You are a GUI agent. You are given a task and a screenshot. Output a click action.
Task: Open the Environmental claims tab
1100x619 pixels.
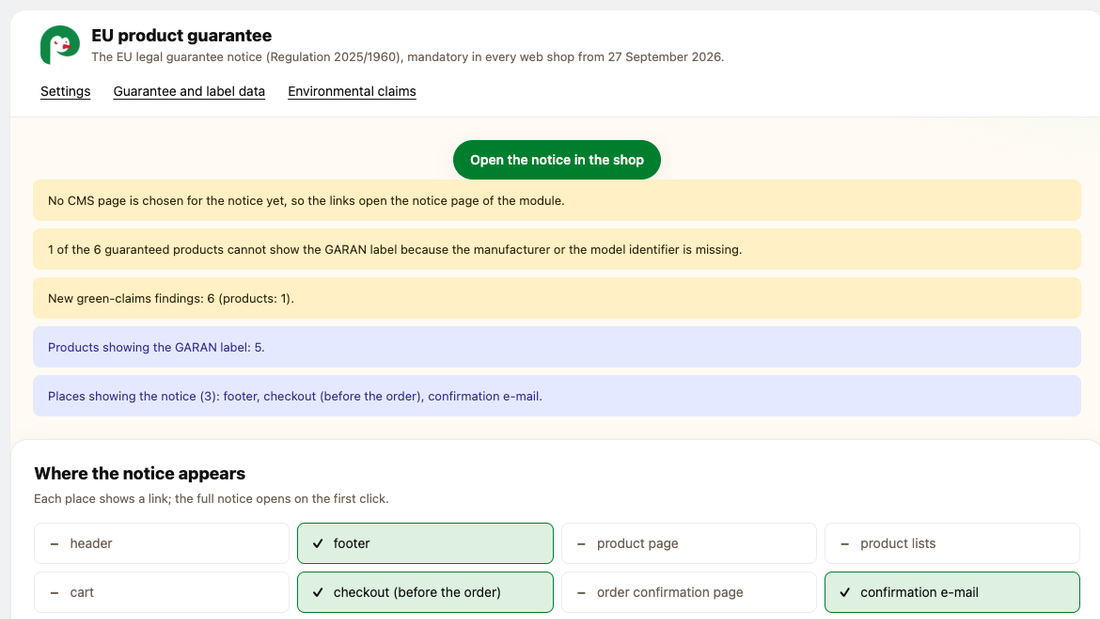click(x=351, y=91)
